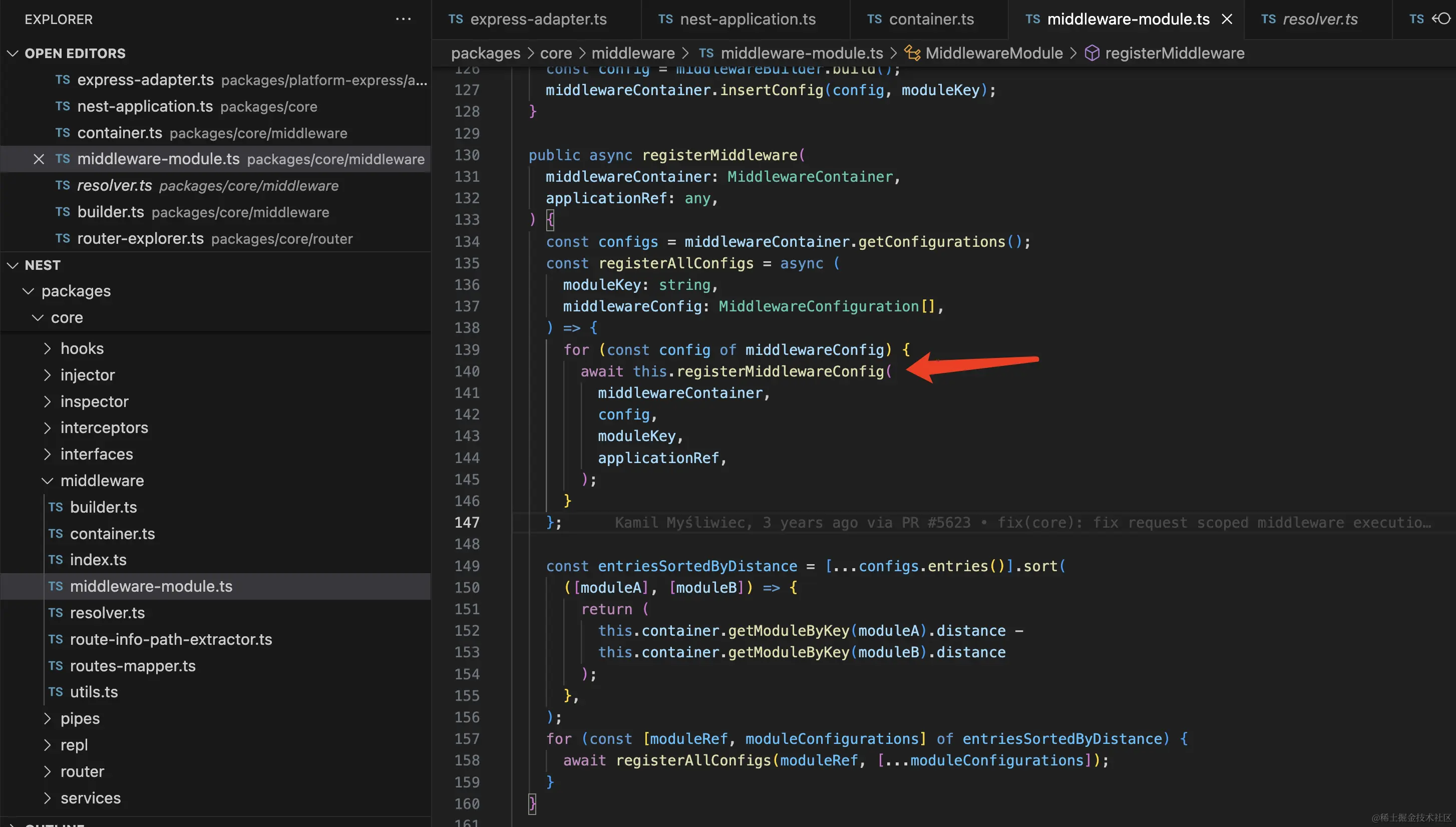Close middleware-module.ts in Open Editors list
This screenshot has width=1456, height=827.
coord(39,159)
